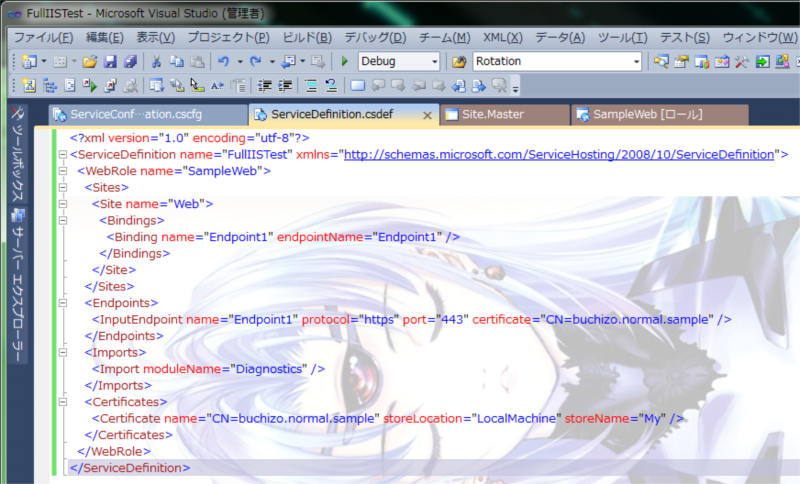This screenshot has height=484, width=800.
Task: Click the Decrease Line Indent icon
Action: [x=264, y=86]
